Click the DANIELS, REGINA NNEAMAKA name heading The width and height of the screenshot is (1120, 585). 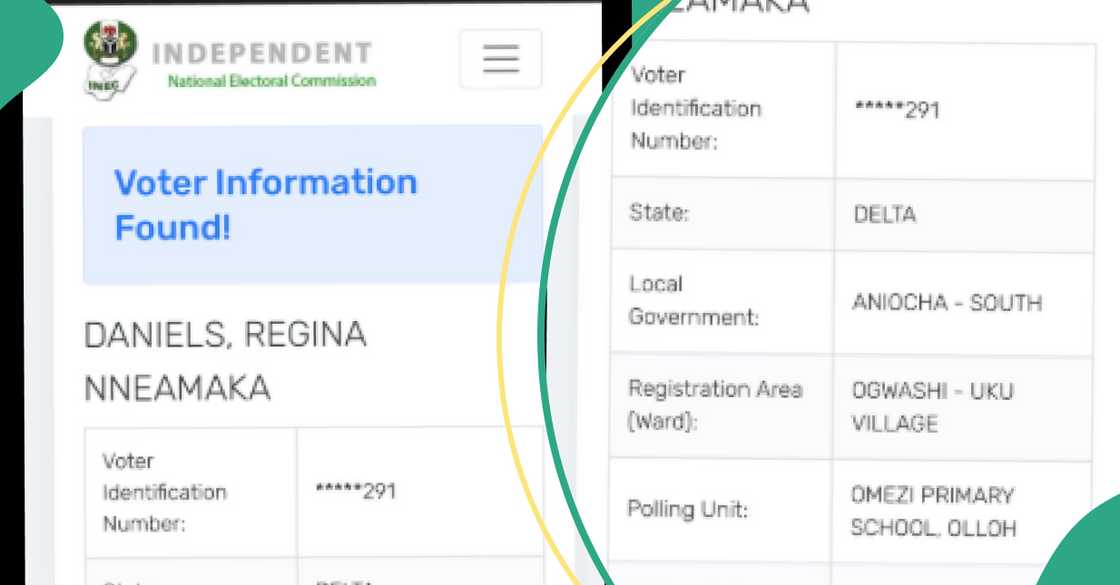(x=225, y=362)
